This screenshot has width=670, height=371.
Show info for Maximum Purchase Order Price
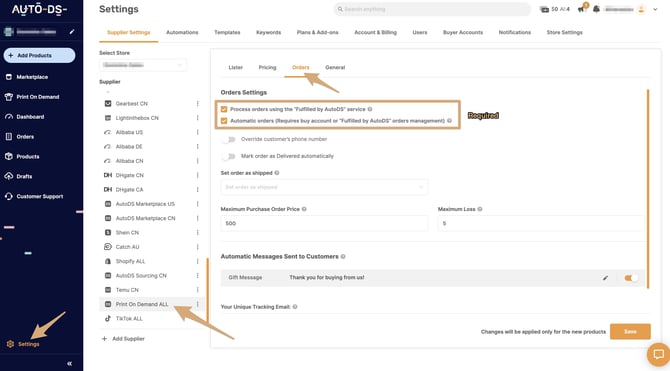pos(304,209)
